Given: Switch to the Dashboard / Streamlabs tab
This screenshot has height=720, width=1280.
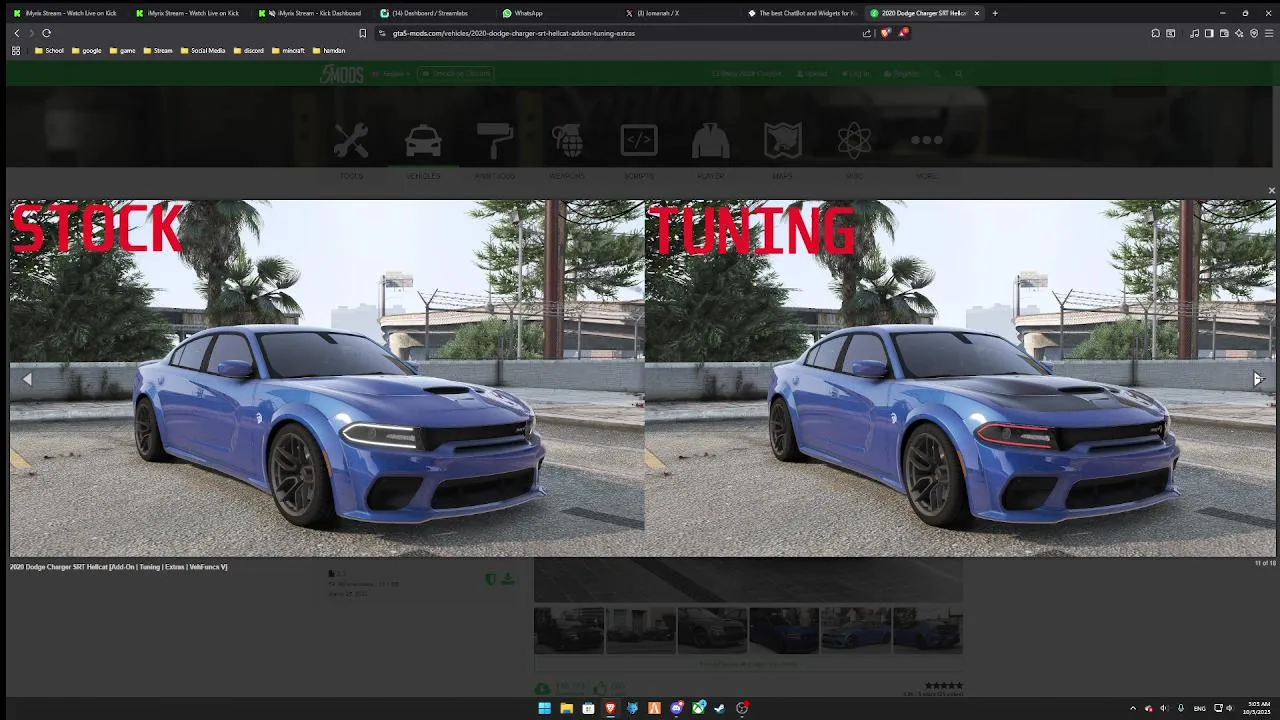Looking at the screenshot, I should click(x=434, y=13).
